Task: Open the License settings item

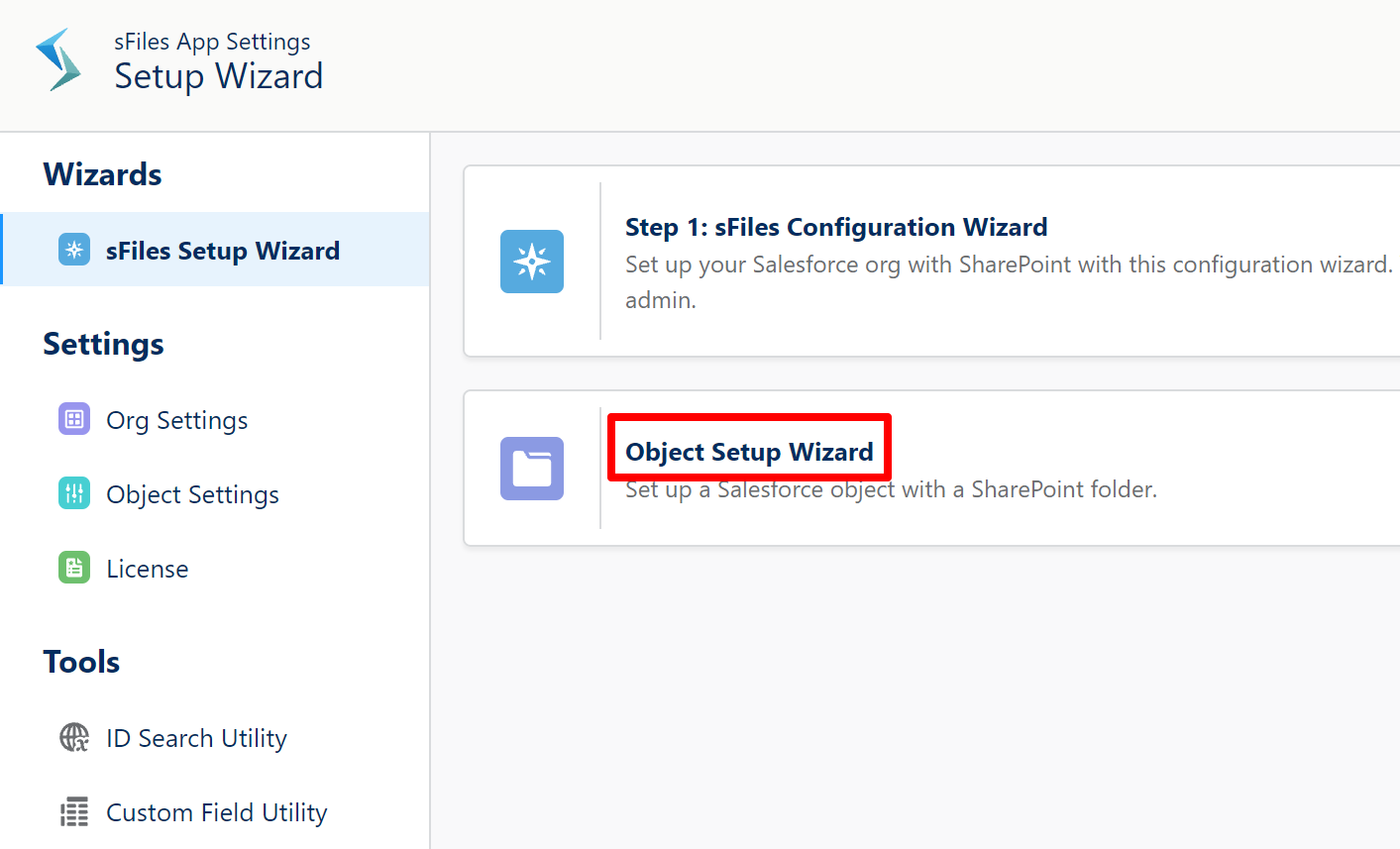Action: (x=148, y=569)
